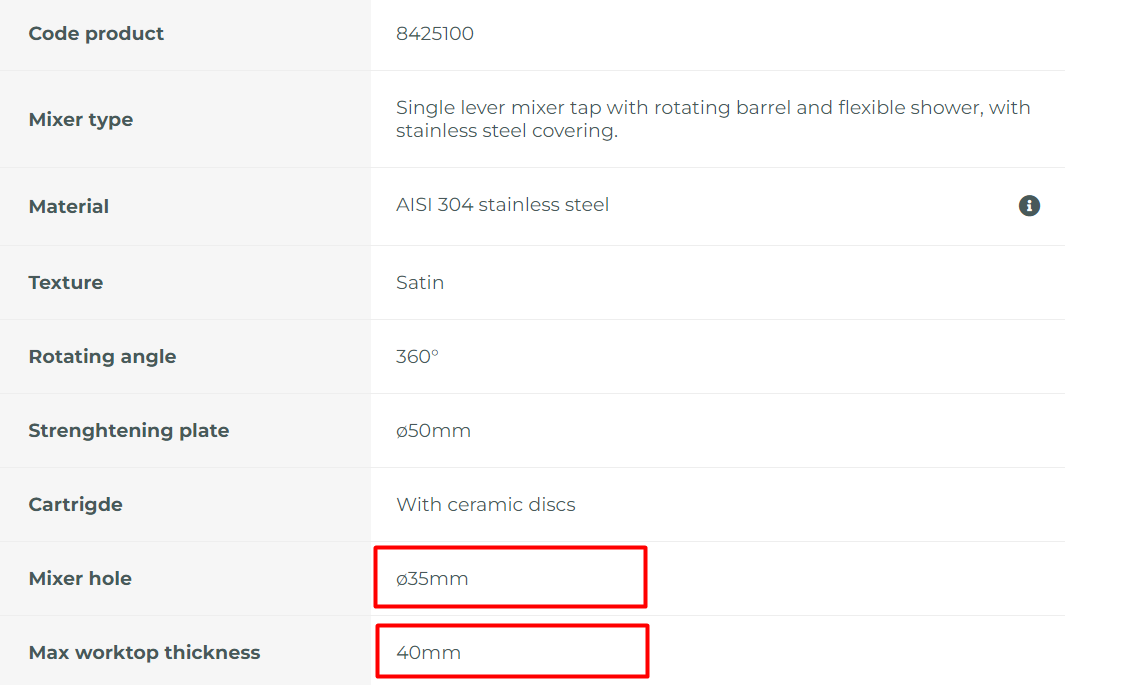Click the Rotating angle label
The height and width of the screenshot is (685, 1138).
tap(102, 357)
